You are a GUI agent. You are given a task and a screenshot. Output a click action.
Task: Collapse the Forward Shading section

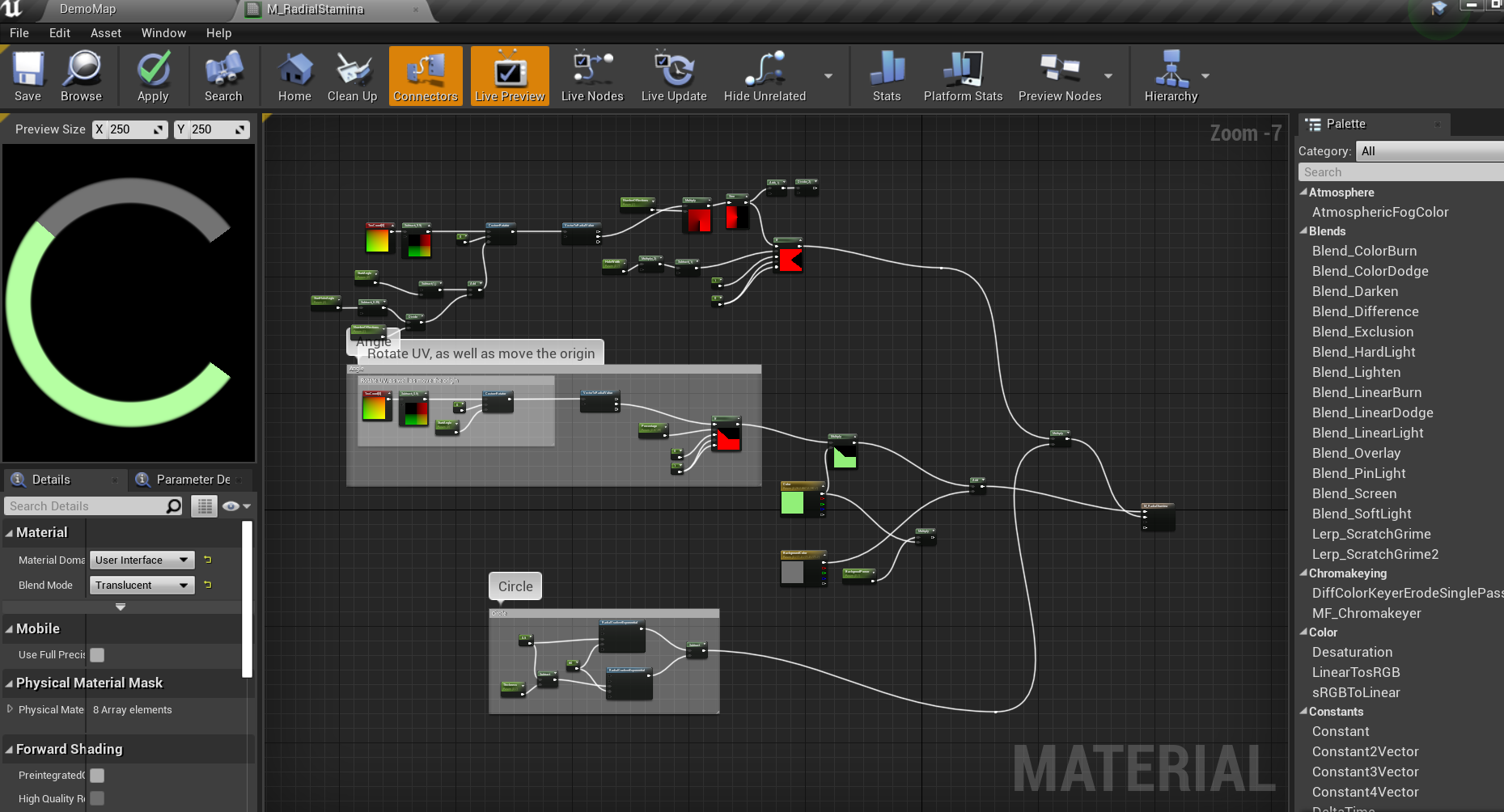(9, 750)
